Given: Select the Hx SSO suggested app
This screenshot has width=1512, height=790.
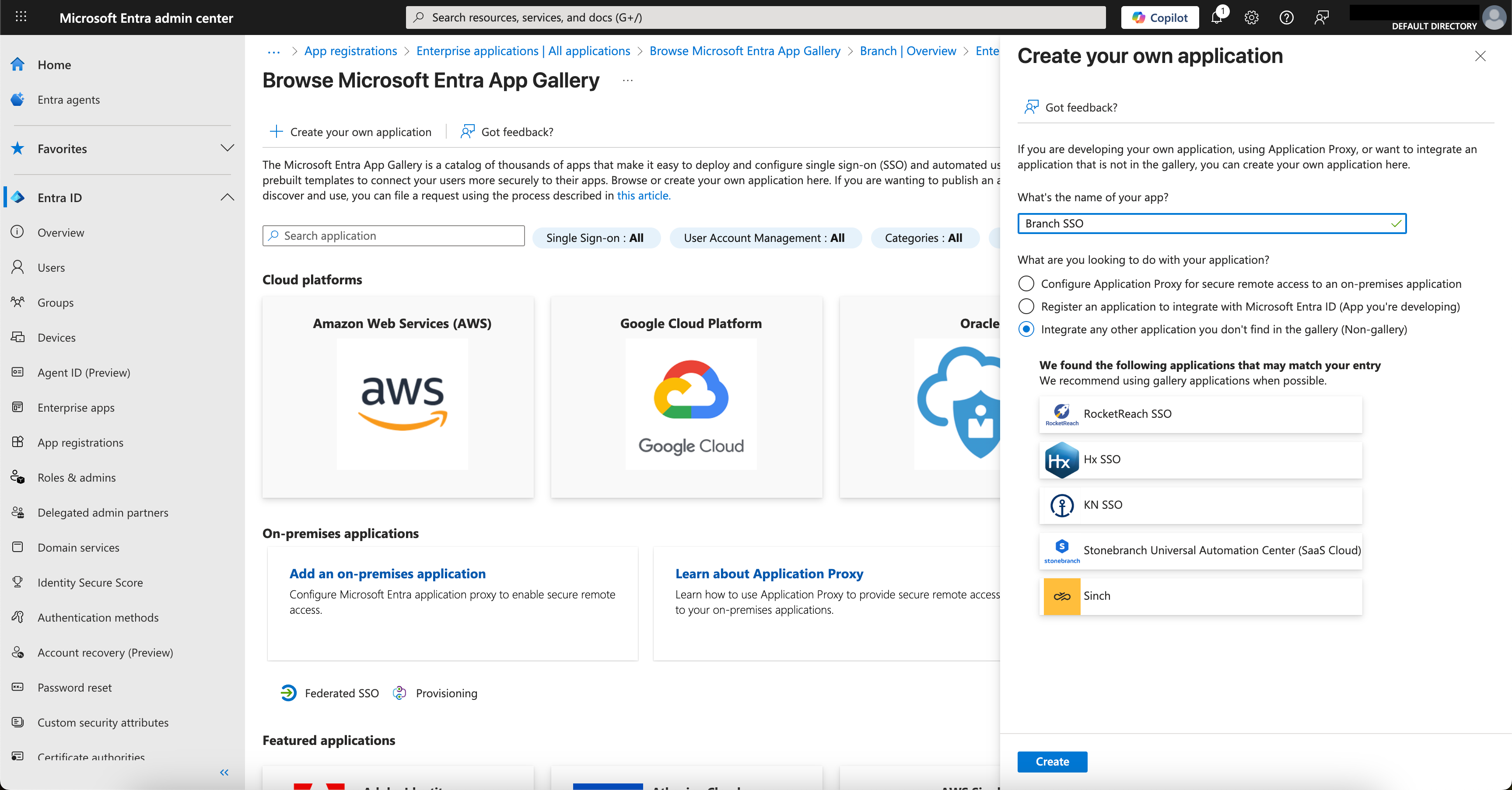Looking at the screenshot, I should pyautogui.click(x=1200, y=460).
